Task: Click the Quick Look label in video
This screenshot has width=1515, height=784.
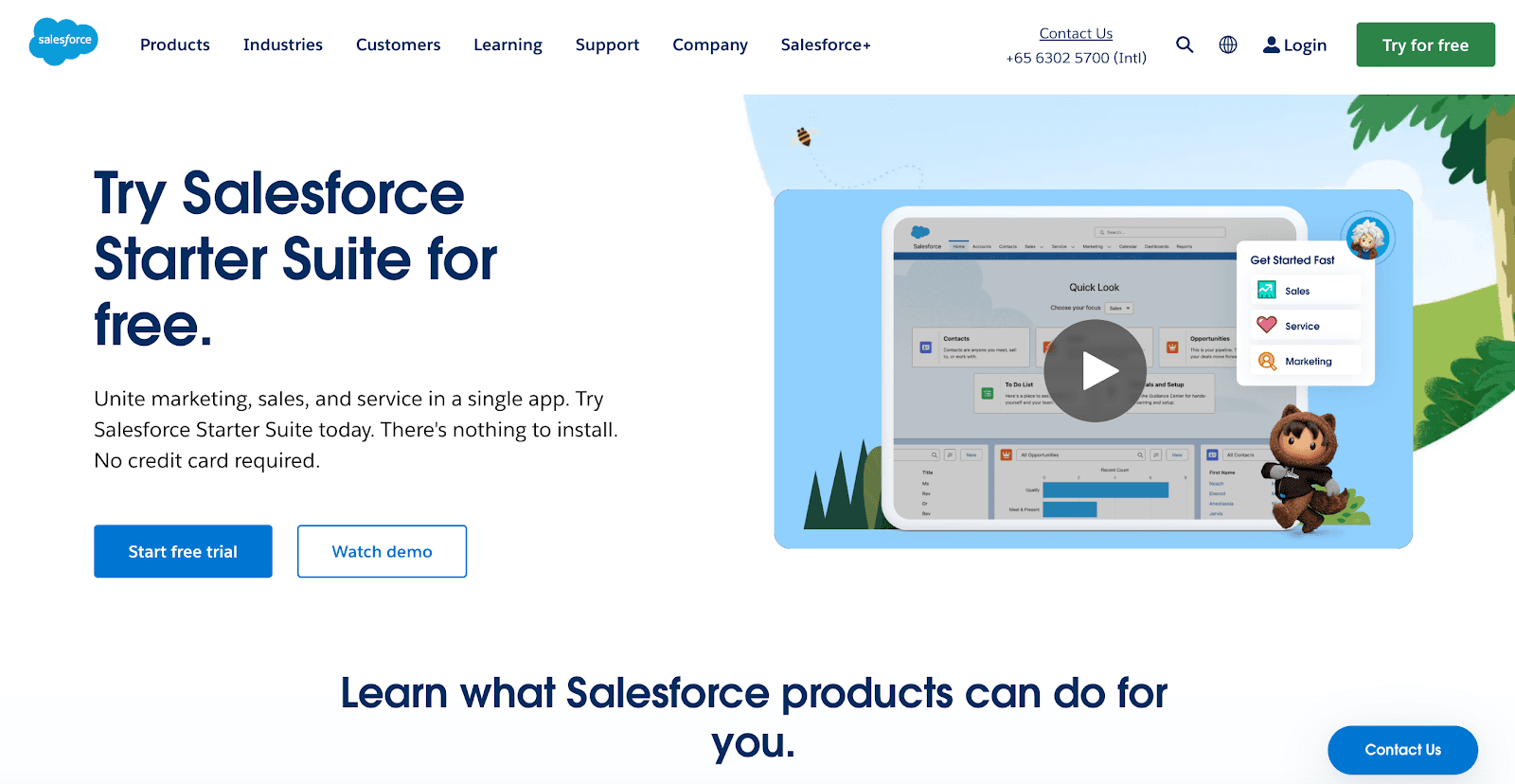Action: click(1094, 287)
